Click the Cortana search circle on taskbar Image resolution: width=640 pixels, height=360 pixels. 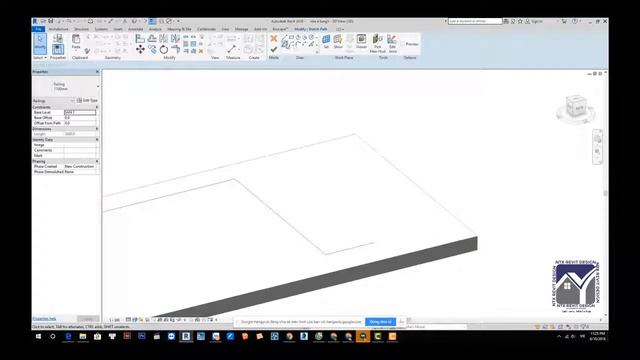click(x=53, y=336)
